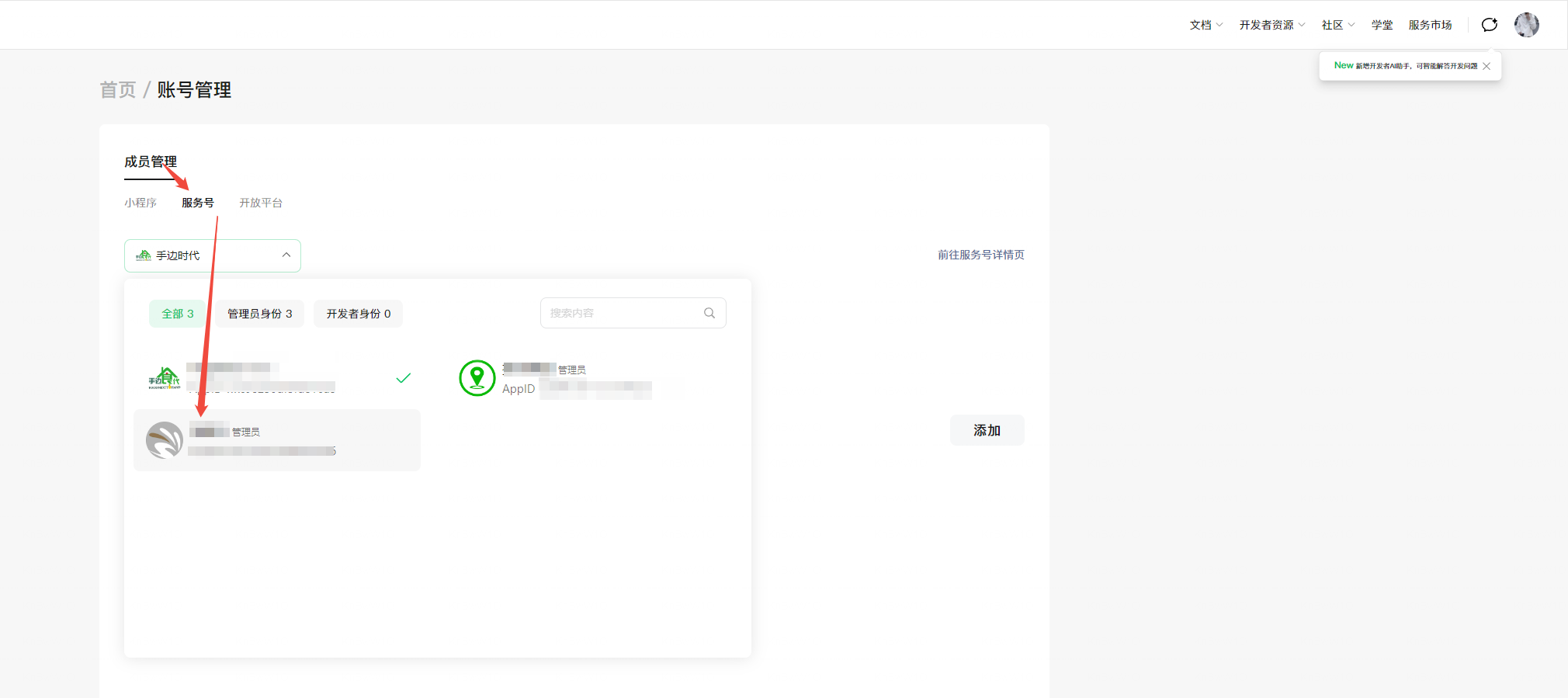This screenshot has height=698, width=1568.
Task: Select the green location pin account icon
Action: pyautogui.click(x=477, y=378)
